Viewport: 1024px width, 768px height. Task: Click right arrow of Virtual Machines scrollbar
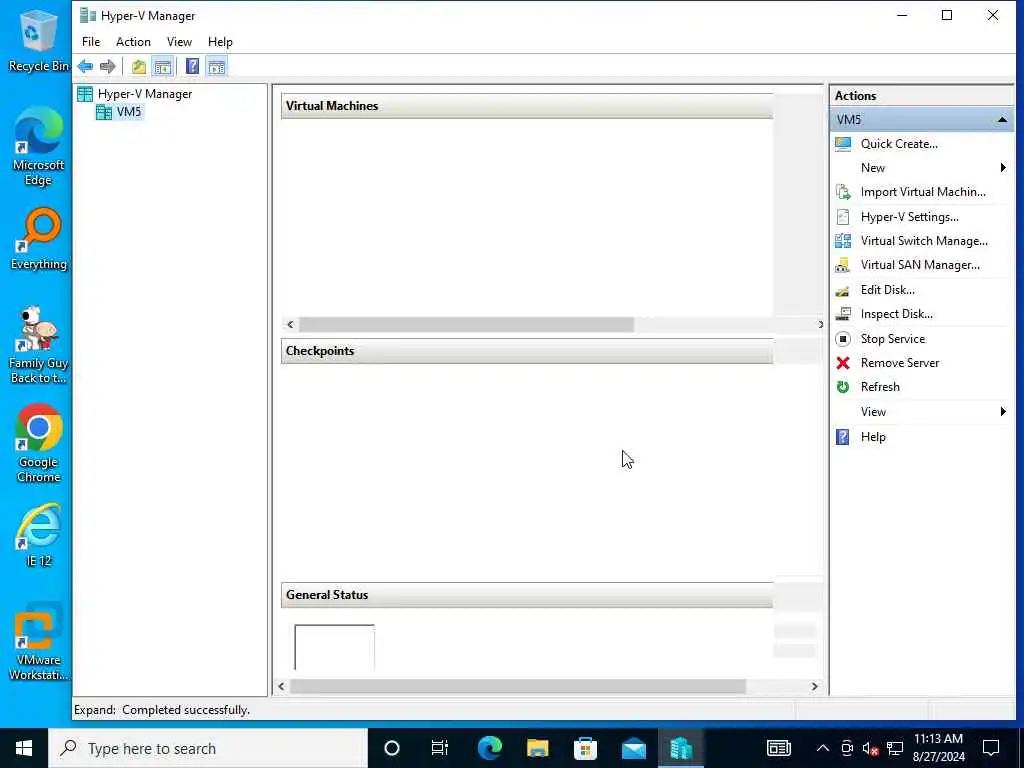(x=820, y=325)
